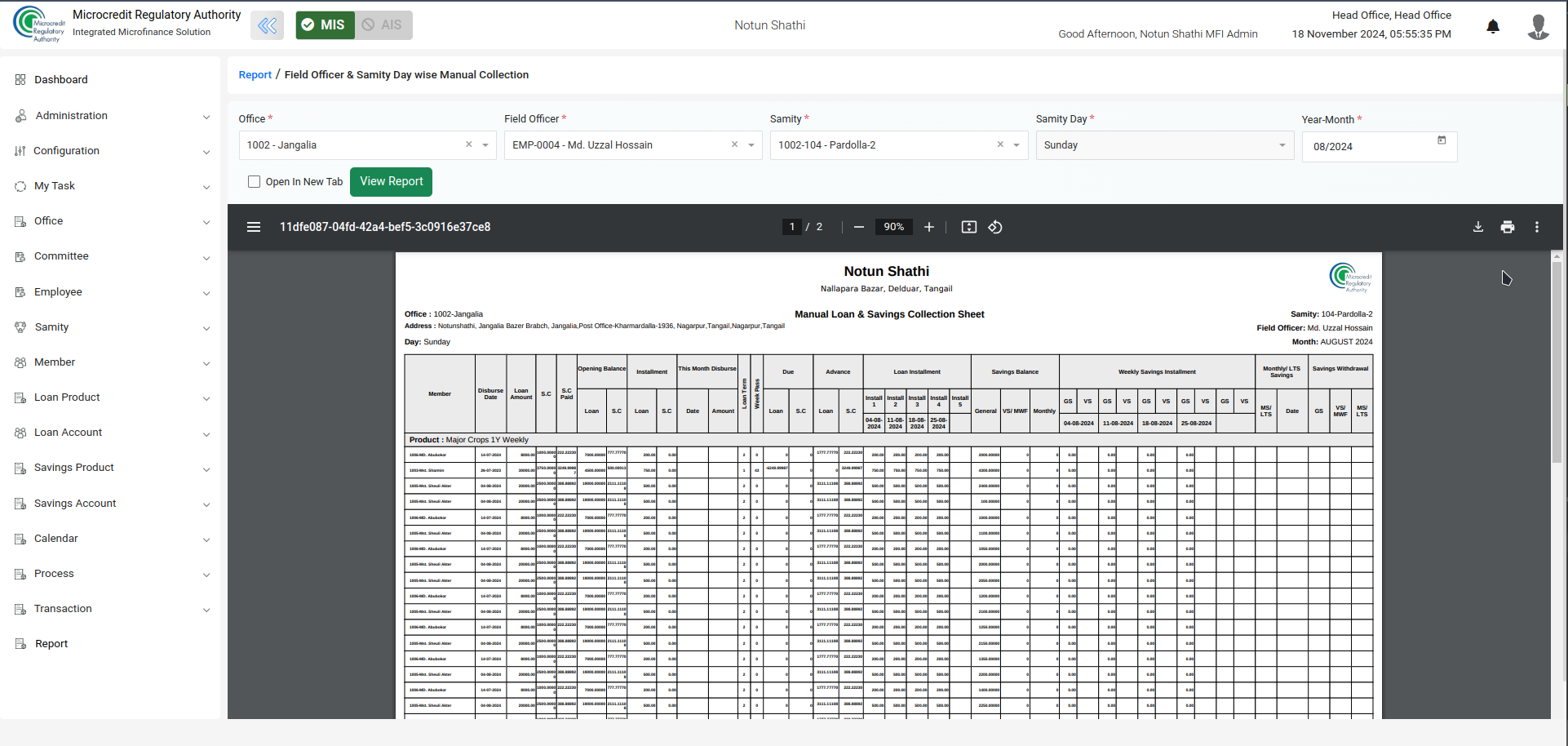Screen dimensions: 1568x746
Task: Open the Year-Month calendar picker icon
Action: click(1442, 140)
